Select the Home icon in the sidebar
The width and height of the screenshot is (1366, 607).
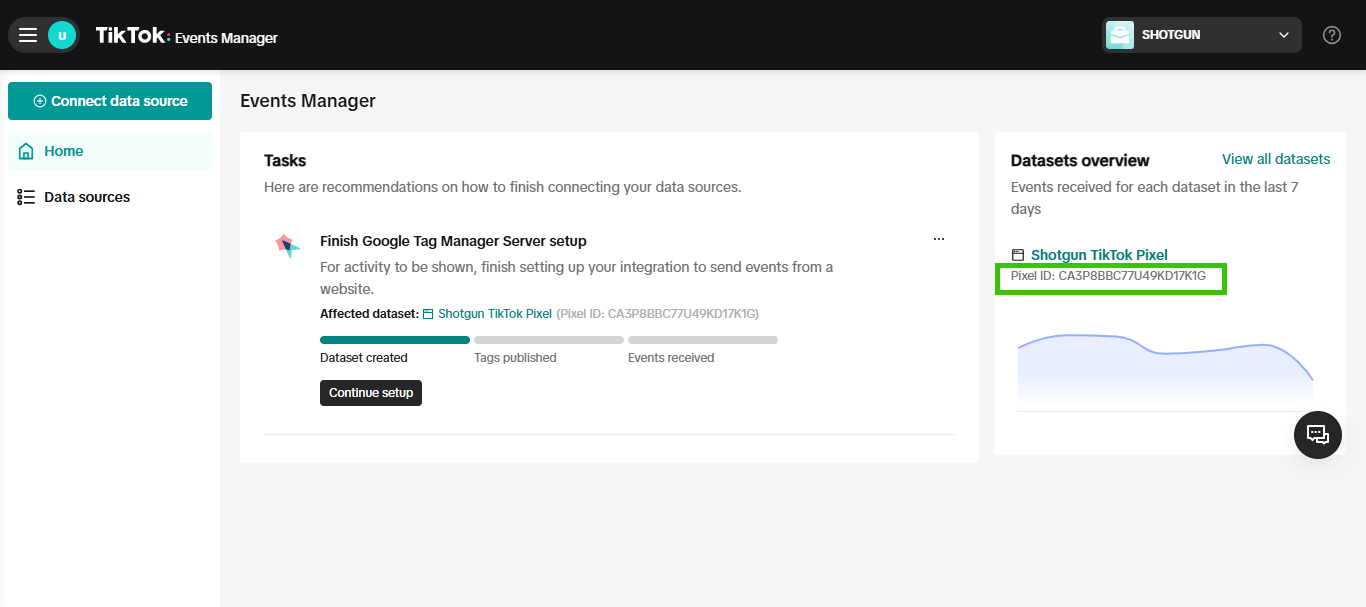tap(27, 150)
